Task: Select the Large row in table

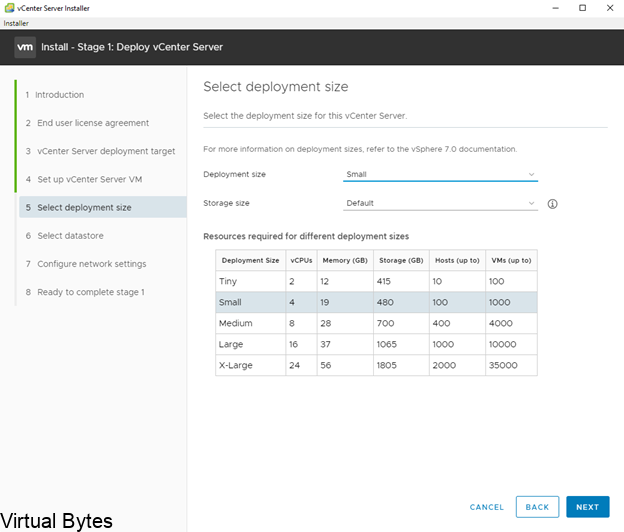Action: tap(376, 344)
